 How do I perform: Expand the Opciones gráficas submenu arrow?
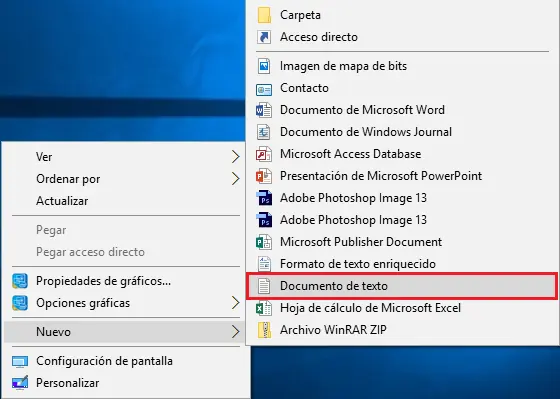pyautogui.click(x=235, y=303)
